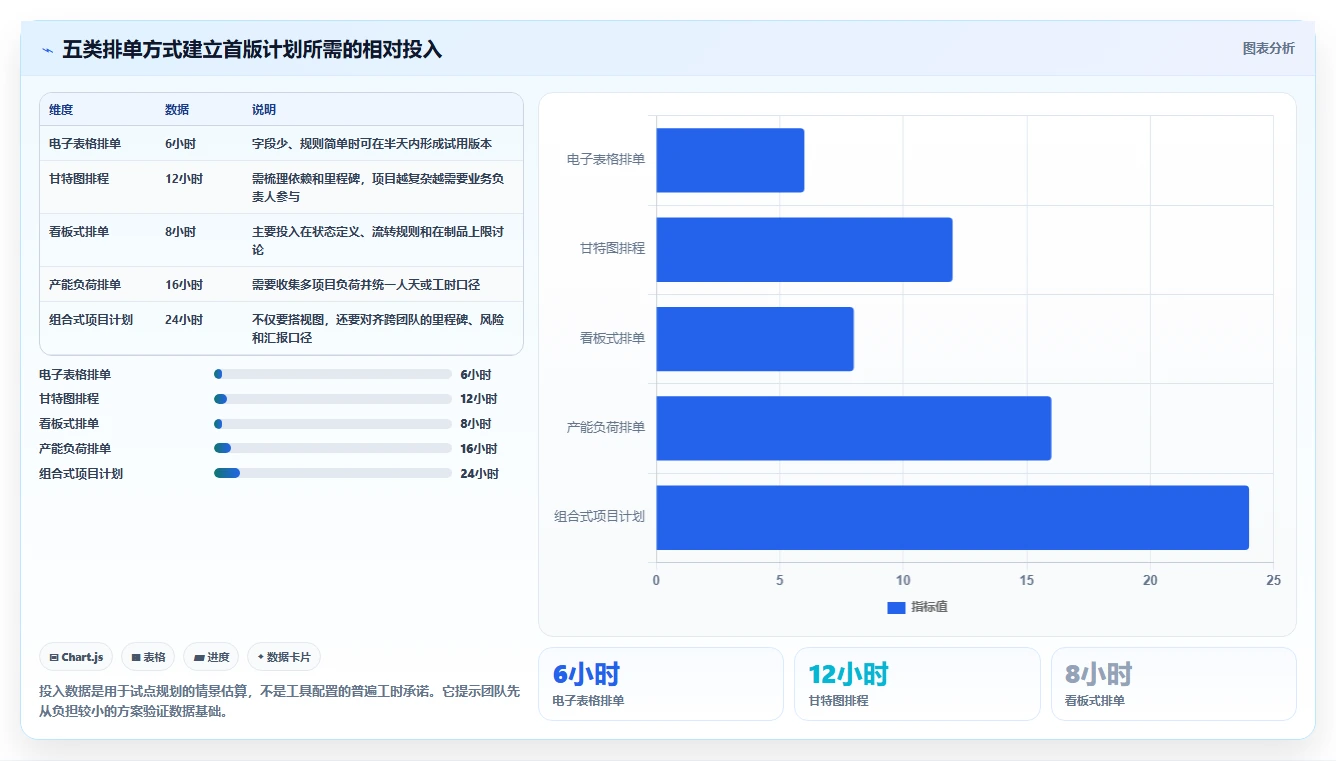Click the 24小时 value beside progress list
Image resolution: width=1336 pixels, height=761 pixels.
(x=479, y=474)
